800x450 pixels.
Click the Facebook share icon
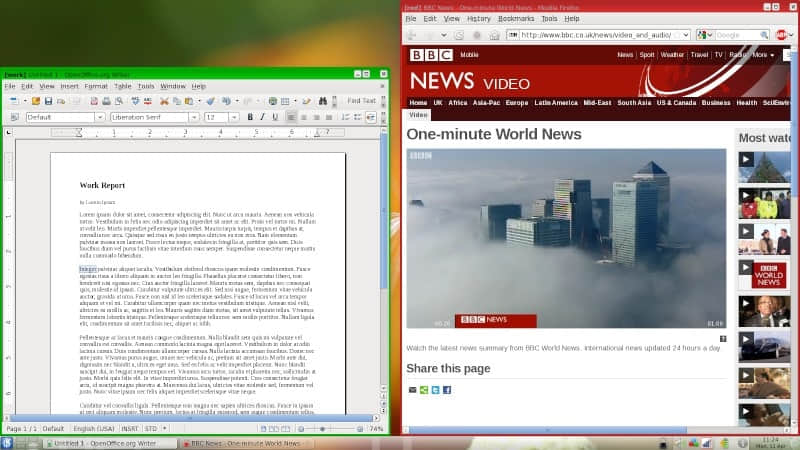coord(447,389)
